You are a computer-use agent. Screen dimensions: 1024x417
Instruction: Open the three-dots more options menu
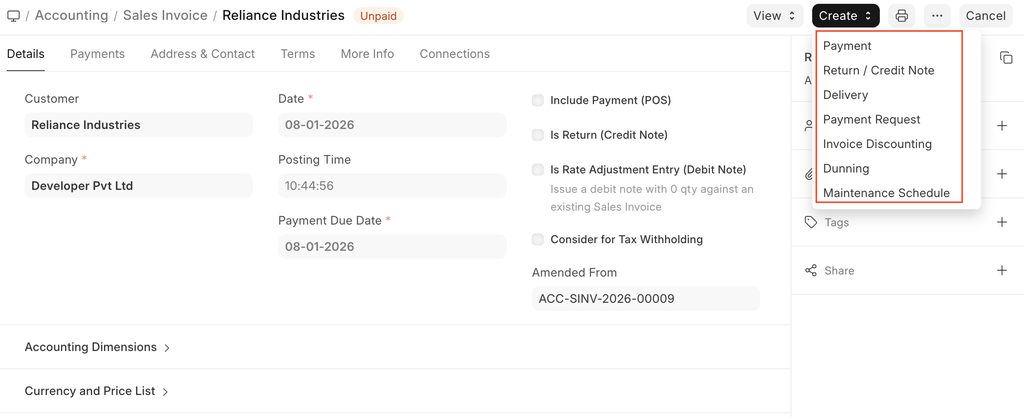(x=937, y=16)
